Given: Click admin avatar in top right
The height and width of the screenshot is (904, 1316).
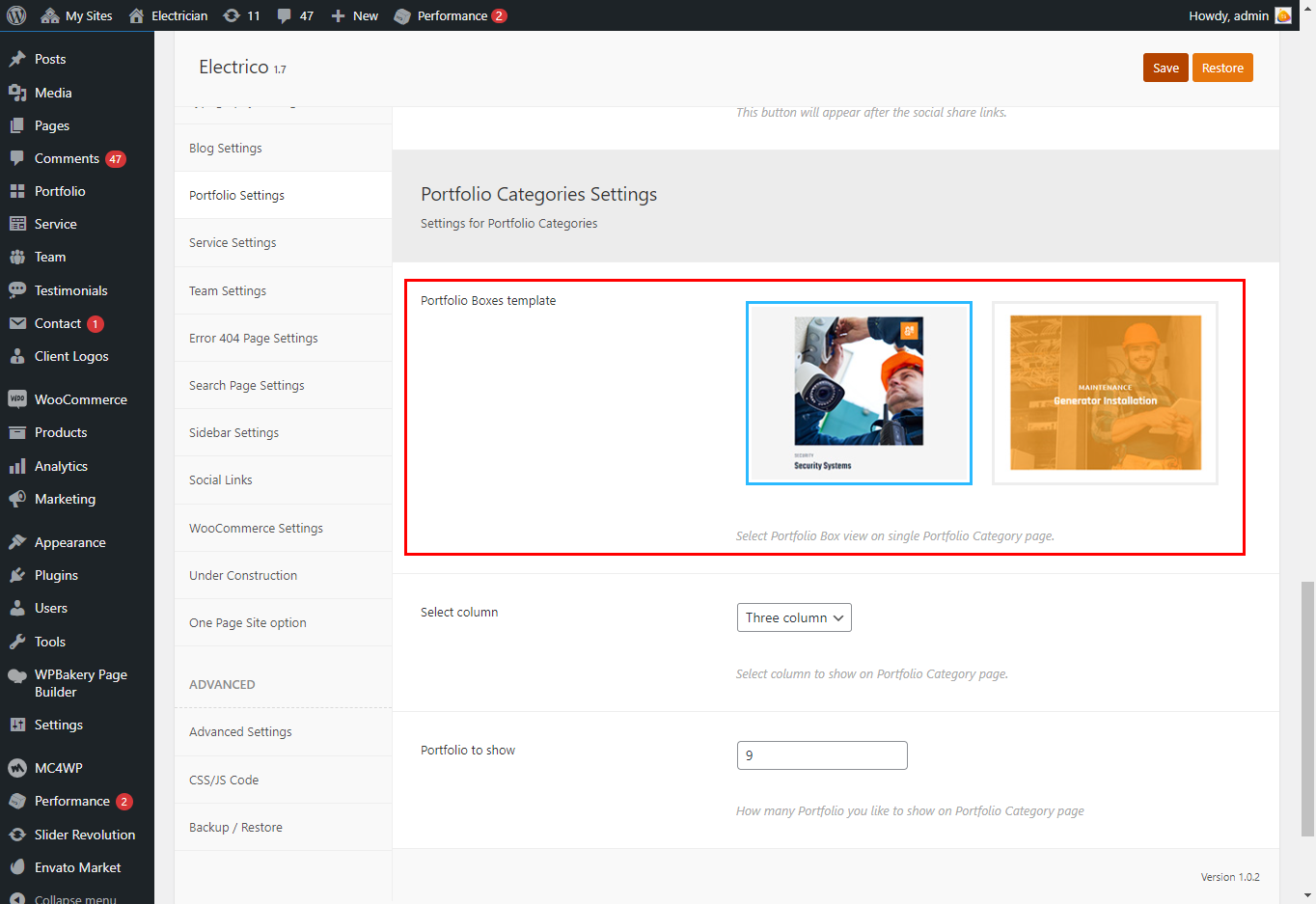Looking at the screenshot, I should pyautogui.click(x=1282, y=15).
